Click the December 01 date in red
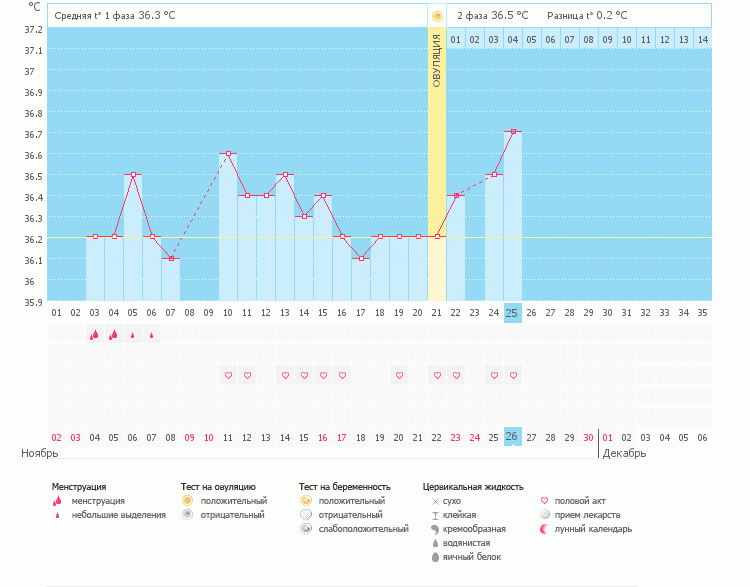750x587 pixels. tap(608, 437)
